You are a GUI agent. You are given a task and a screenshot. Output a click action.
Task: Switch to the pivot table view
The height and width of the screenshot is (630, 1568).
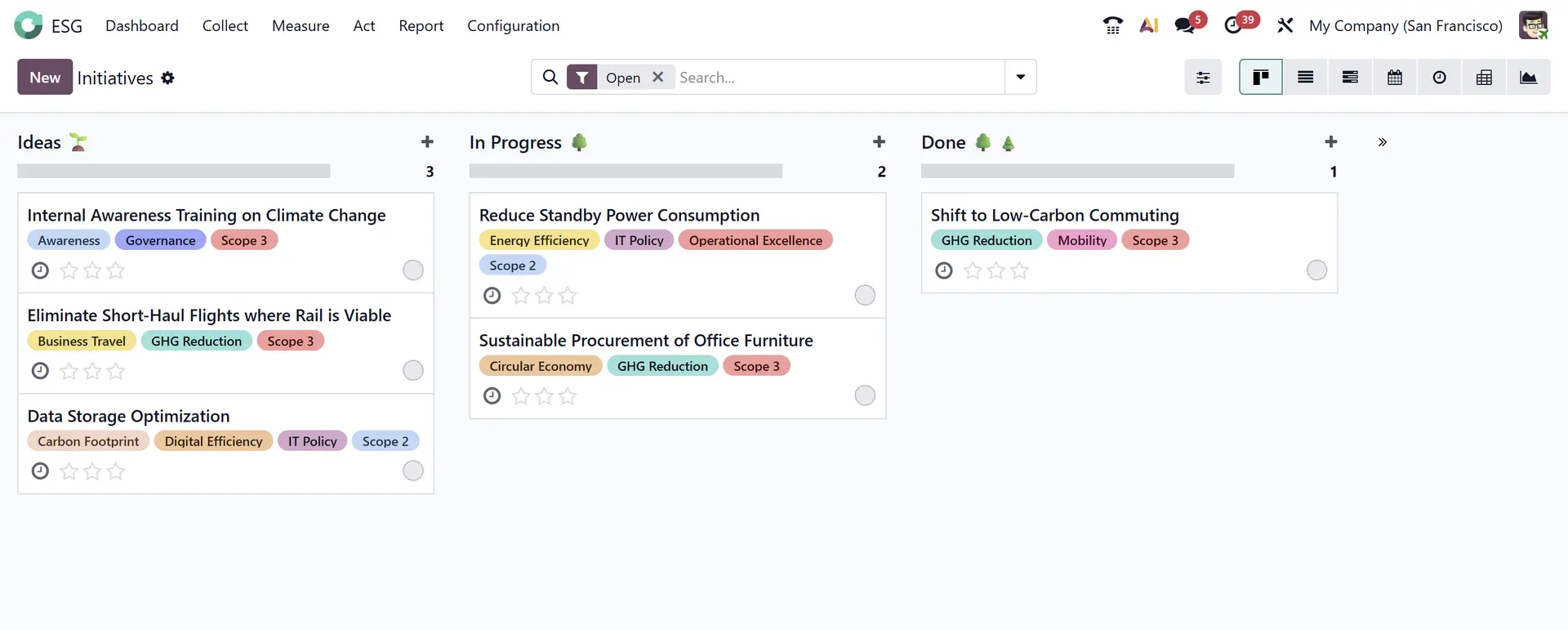[x=1484, y=78]
